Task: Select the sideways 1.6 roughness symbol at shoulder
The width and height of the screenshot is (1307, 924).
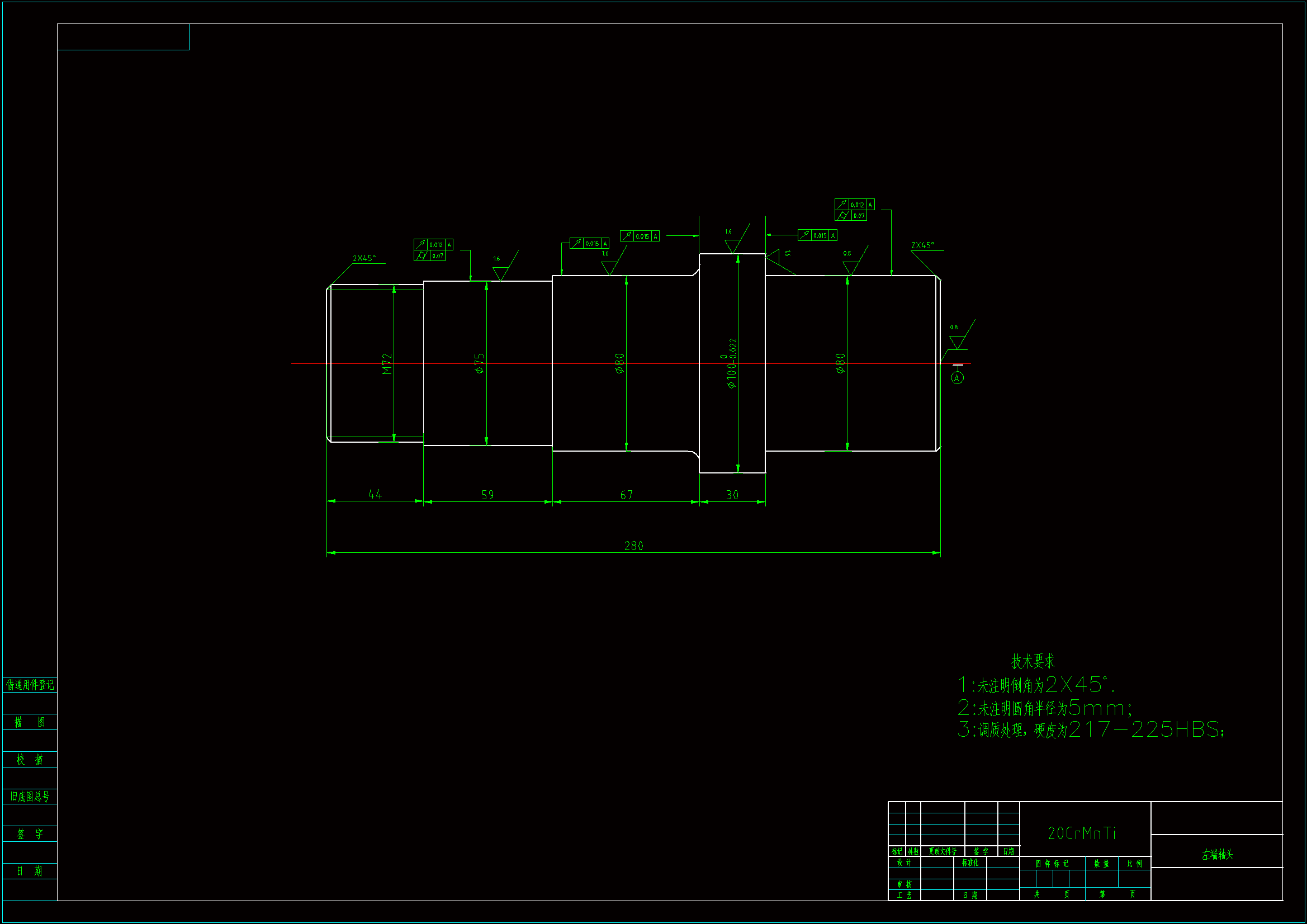Action: coord(773,257)
